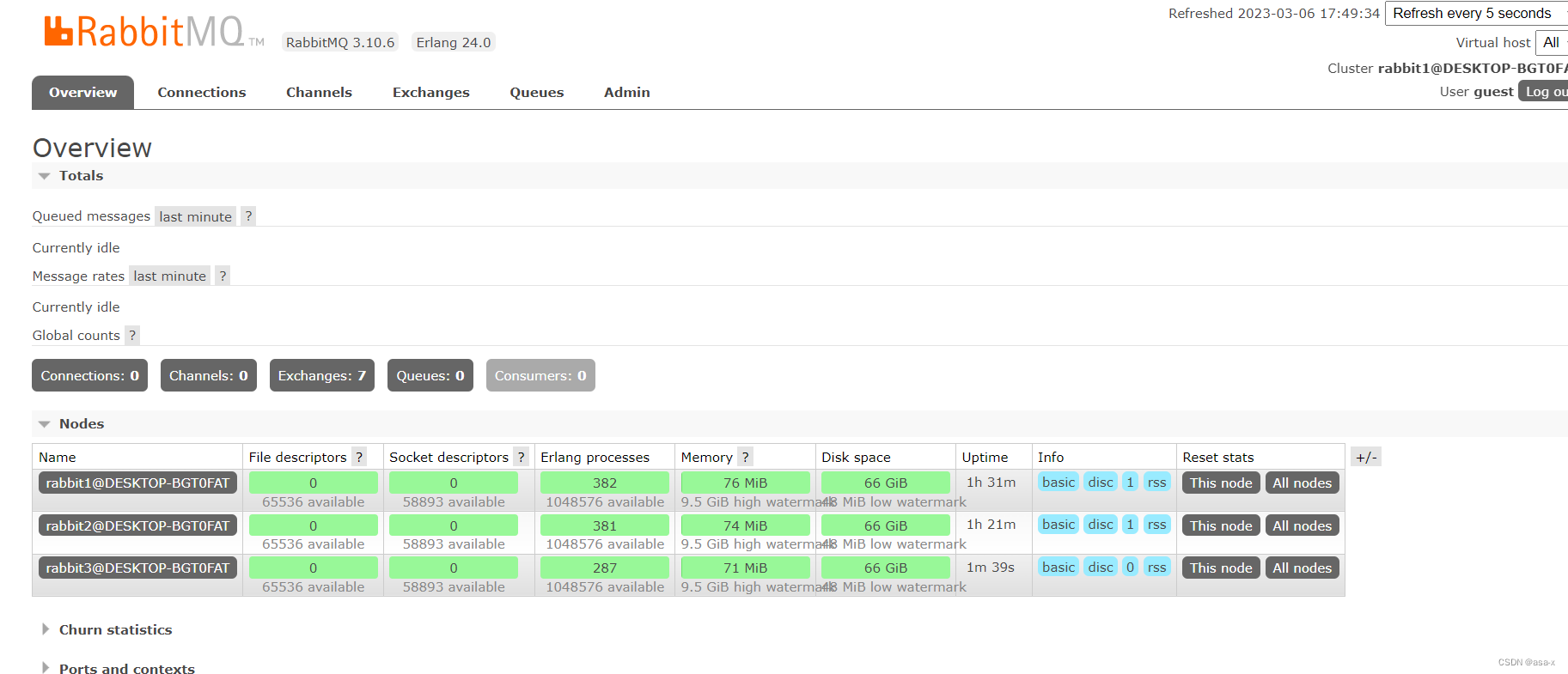The height and width of the screenshot is (674, 1568).
Task: Click rabbit3 uptime 1m 39s
Action: (991, 567)
